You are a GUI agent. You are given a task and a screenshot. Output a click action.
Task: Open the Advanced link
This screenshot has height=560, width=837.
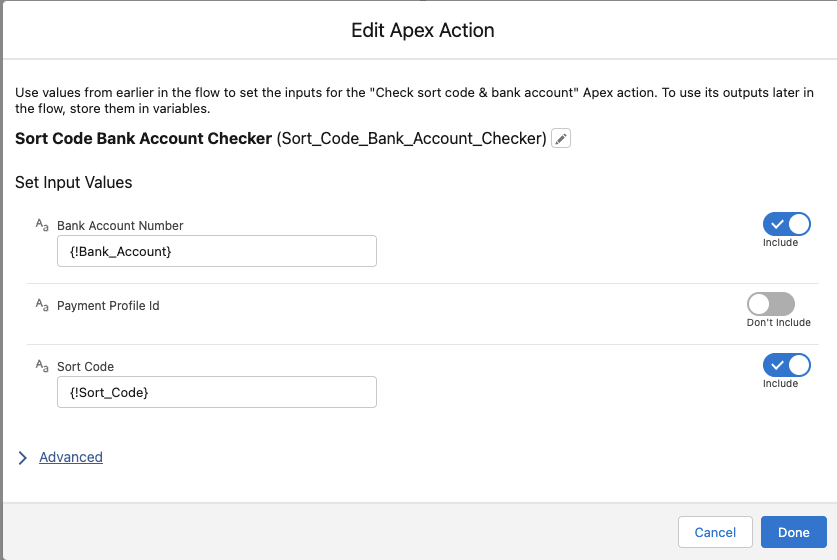click(x=71, y=457)
